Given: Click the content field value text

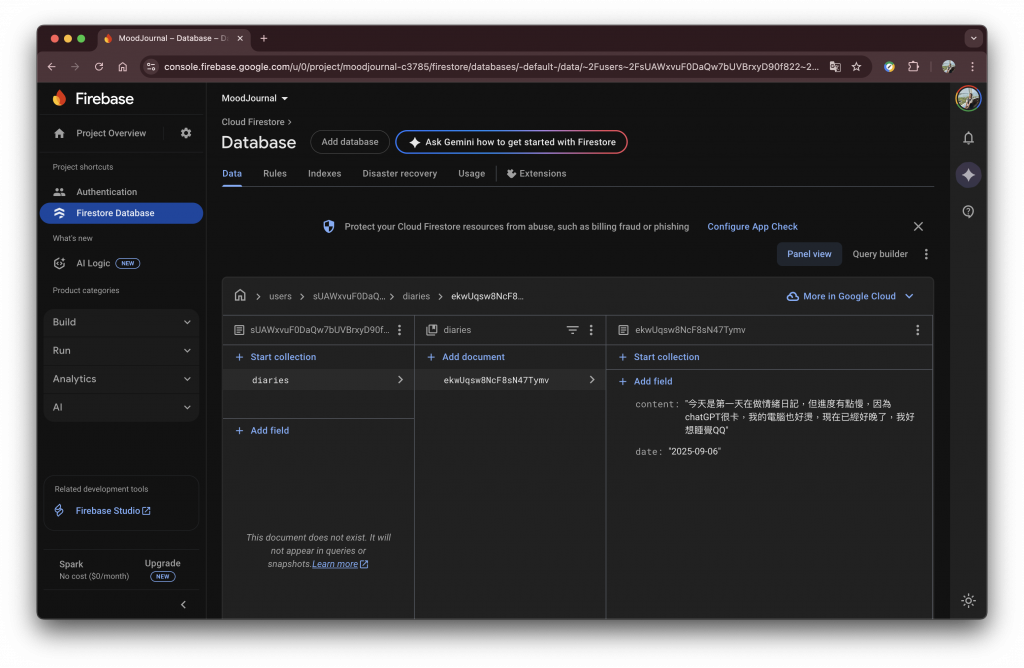Looking at the screenshot, I should (x=799, y=417).
